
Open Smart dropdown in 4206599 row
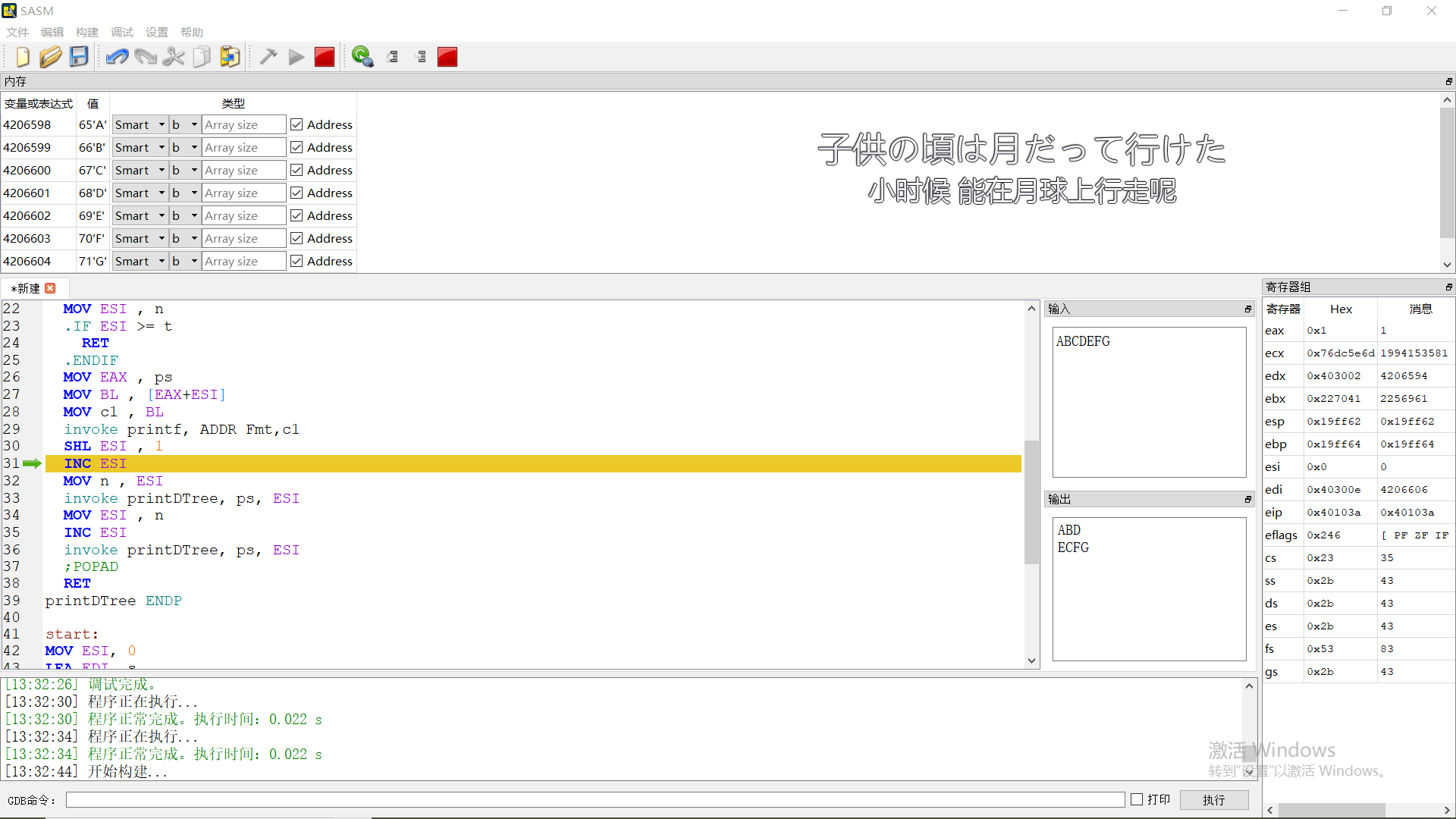tap(140, 147)
